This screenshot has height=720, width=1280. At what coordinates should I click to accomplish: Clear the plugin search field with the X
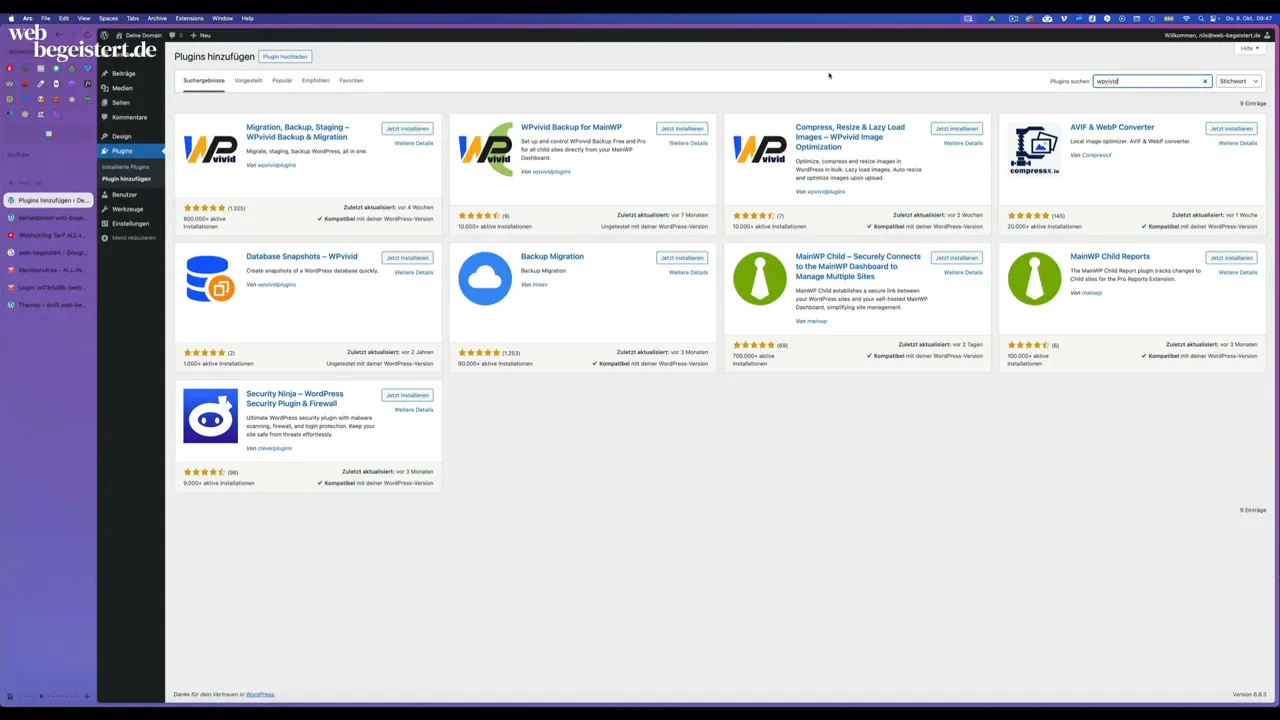pyautogui.click(x=1205, y=81)
